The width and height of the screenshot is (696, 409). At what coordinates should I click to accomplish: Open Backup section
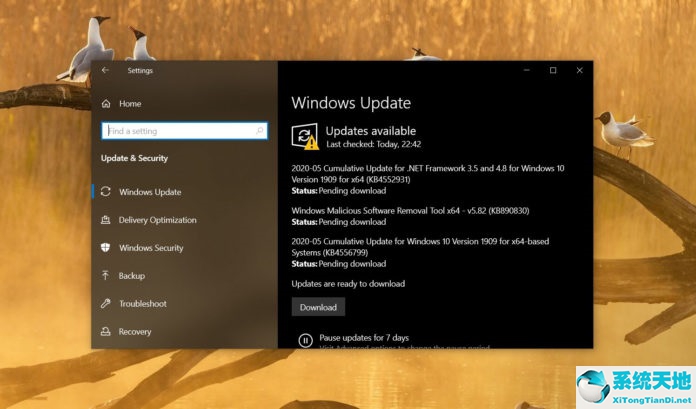(x=132, y=276)
